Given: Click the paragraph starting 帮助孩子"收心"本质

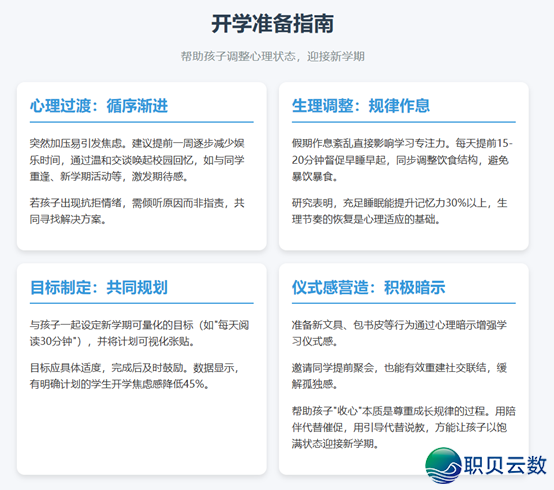Looking at the screenshot, I should pos(403,427).
